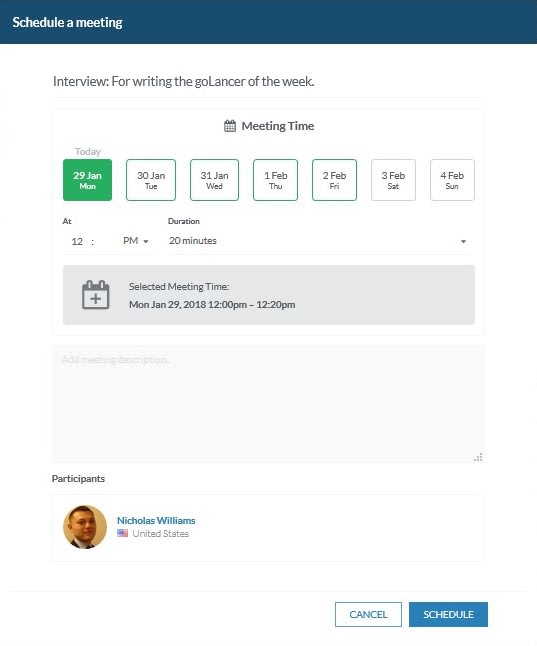Click the description box resize grip icon
This screenshot has height=646, width=537.
tap(478, 457)
